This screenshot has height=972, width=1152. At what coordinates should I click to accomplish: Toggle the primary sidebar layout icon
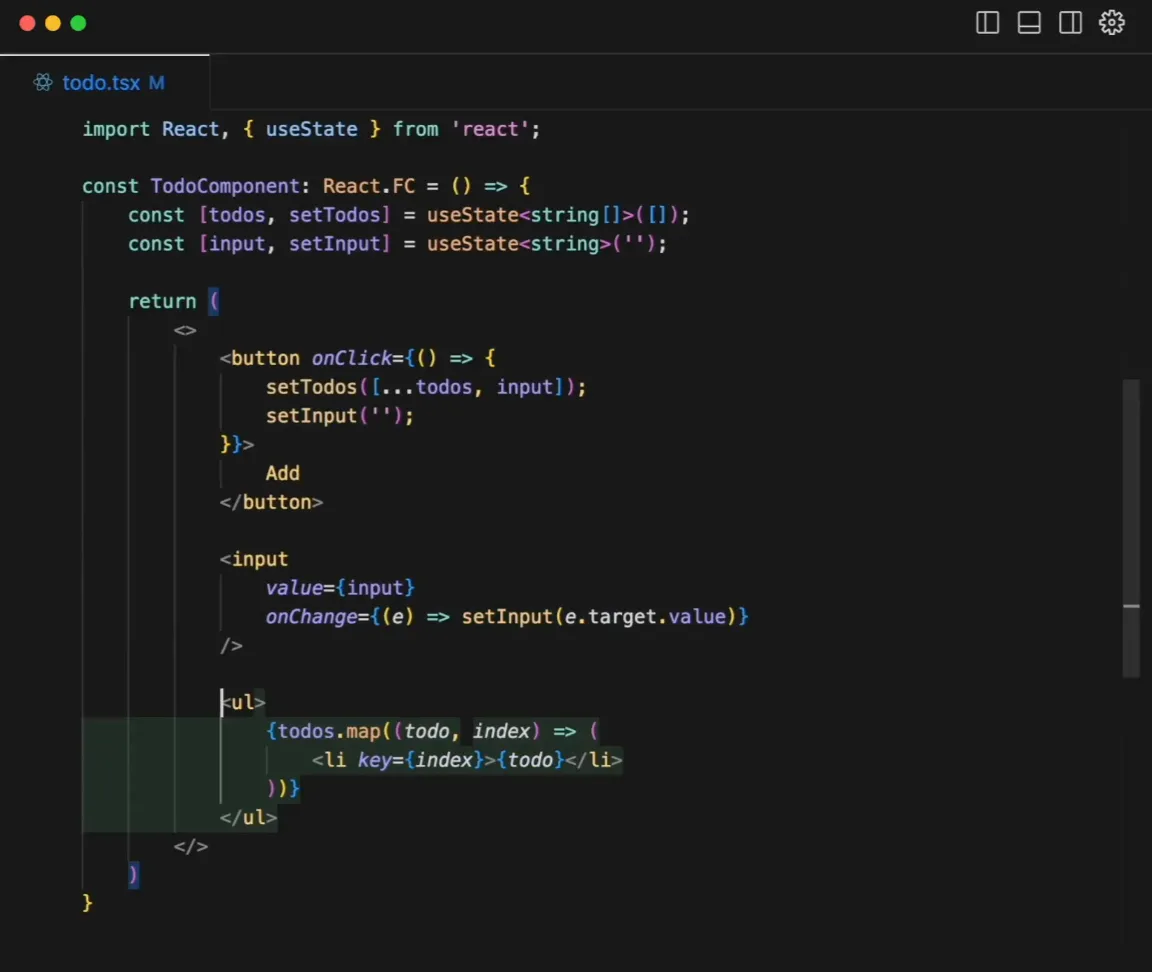987,23
